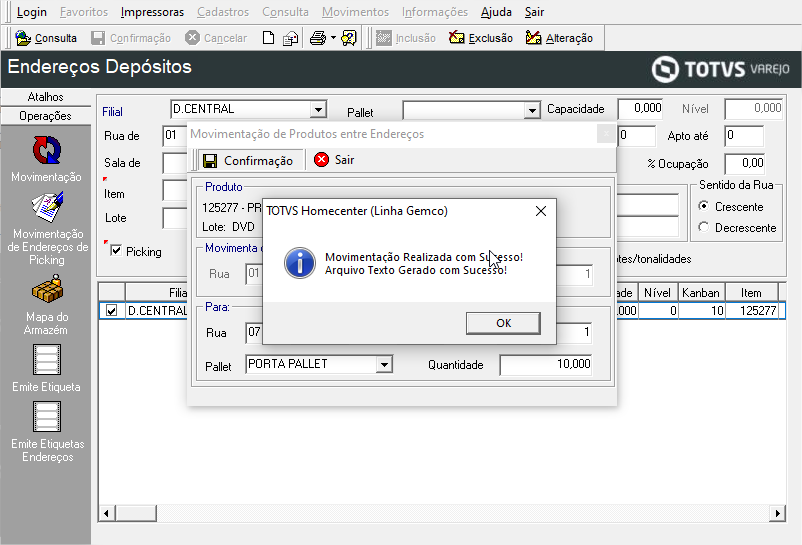Open the printer dropdown arrow
The image size is (802, 545).
pos(333,38)
